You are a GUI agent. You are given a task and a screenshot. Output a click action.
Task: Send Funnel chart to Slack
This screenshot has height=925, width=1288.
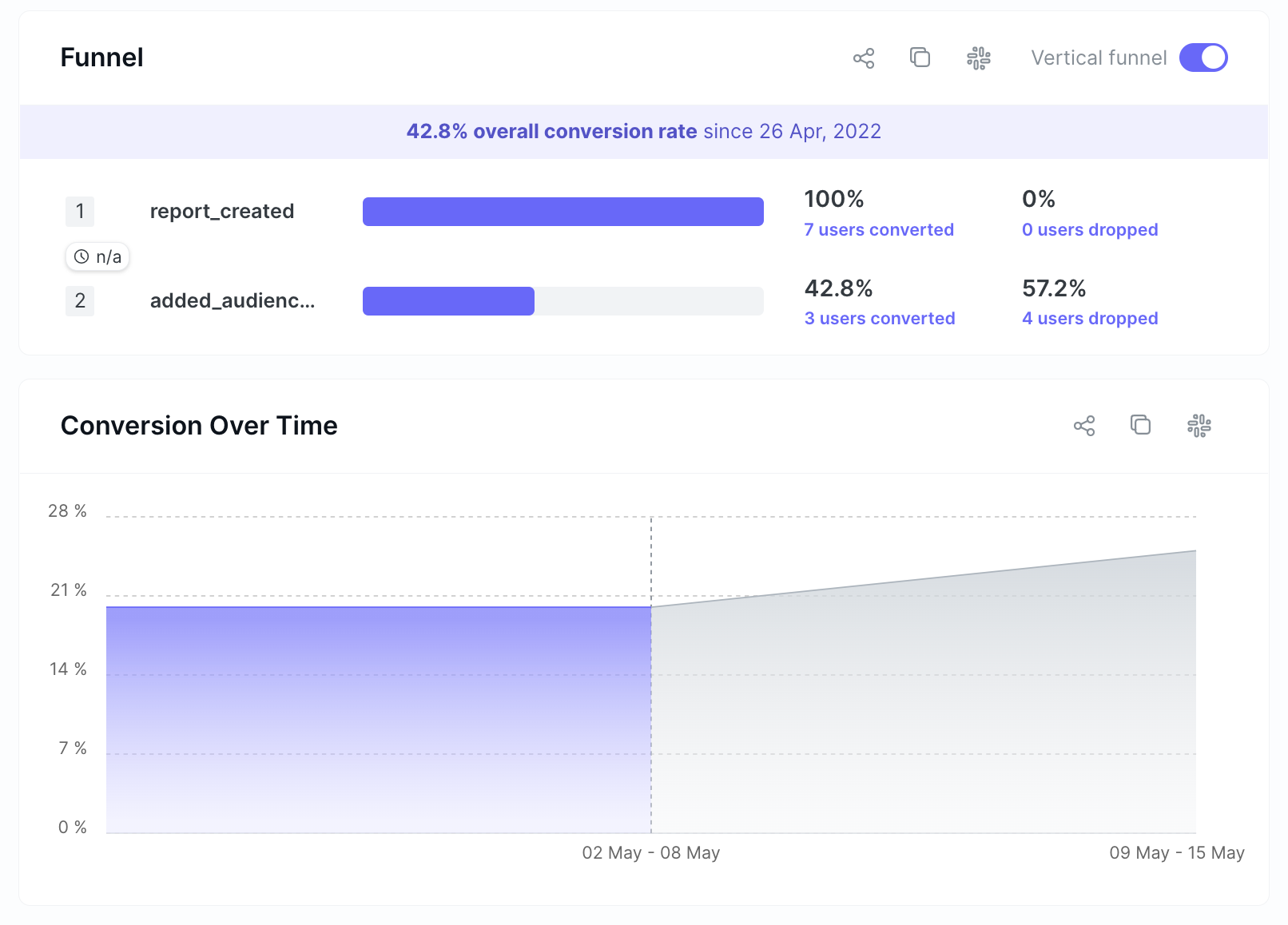978,58
